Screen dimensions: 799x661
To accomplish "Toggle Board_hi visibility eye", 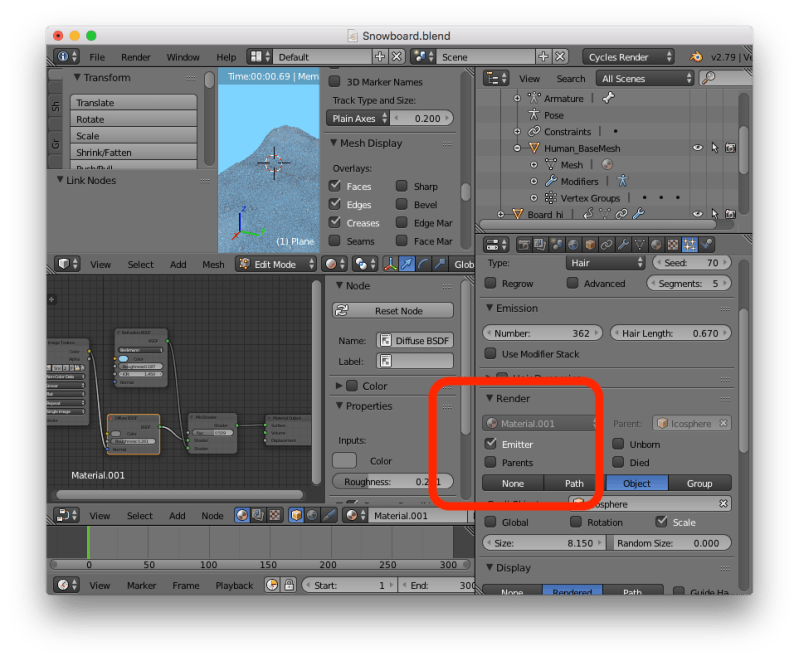I will pyautogui.click(x=698, y=214).
